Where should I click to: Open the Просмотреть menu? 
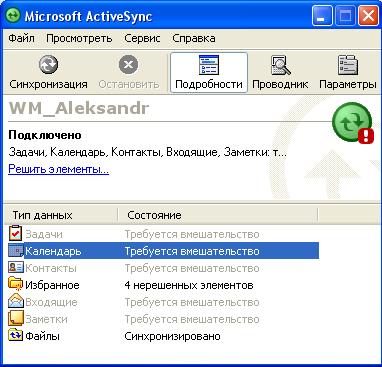click(79, 38)
